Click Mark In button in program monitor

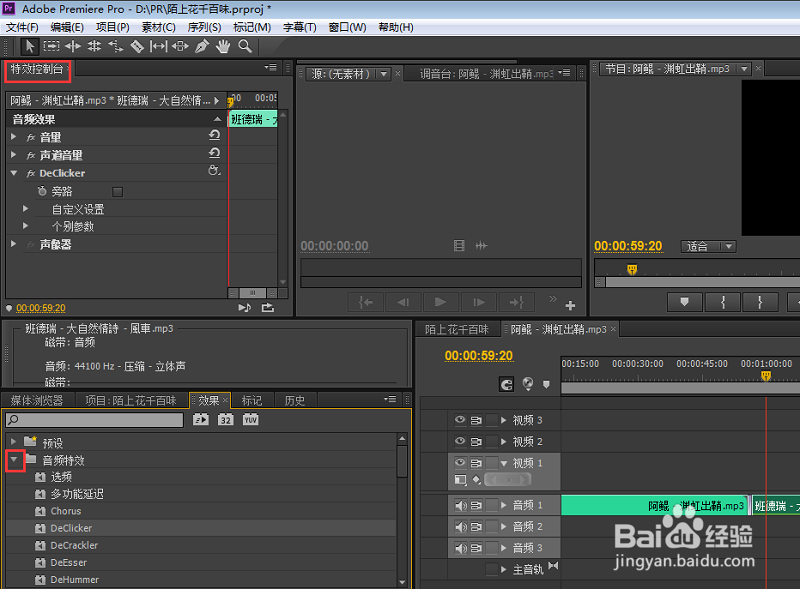tap(722, 302)
